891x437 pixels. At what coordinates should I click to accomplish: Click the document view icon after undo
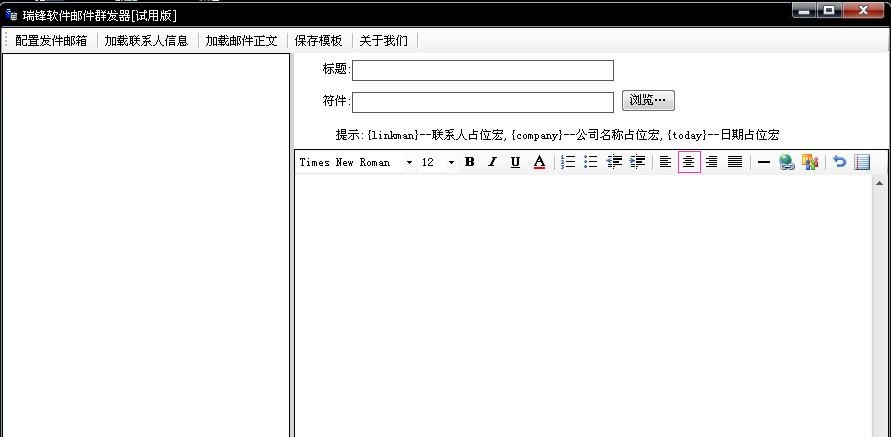(x=862, y=162)
